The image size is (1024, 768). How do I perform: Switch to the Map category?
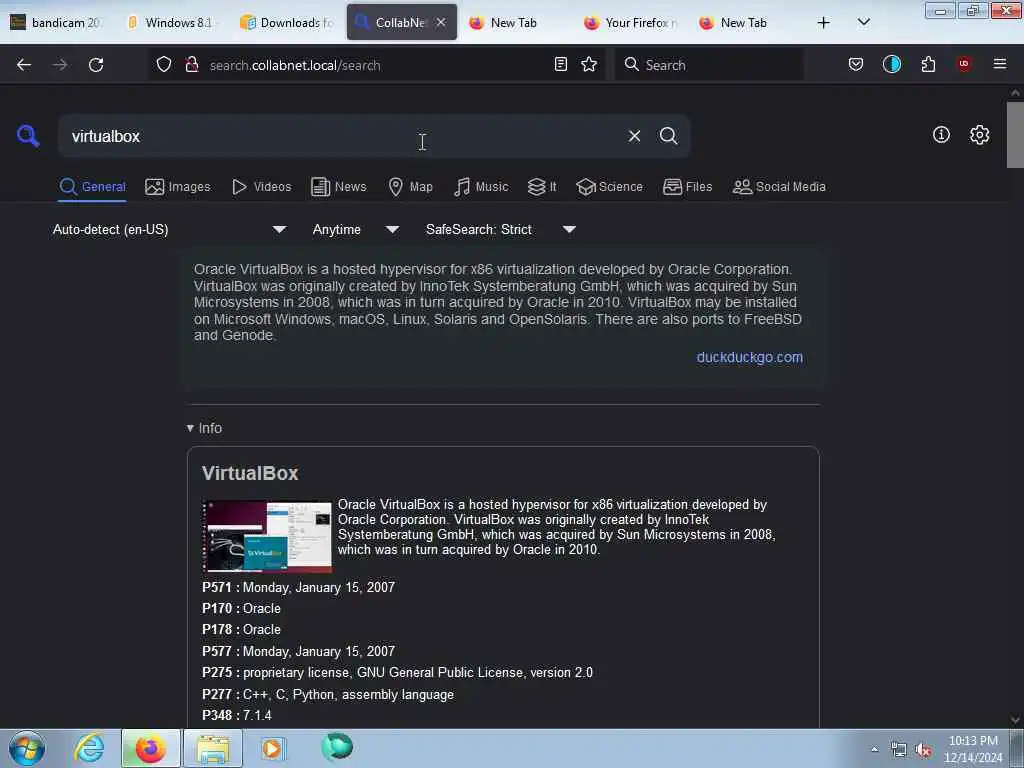[410, 187]
